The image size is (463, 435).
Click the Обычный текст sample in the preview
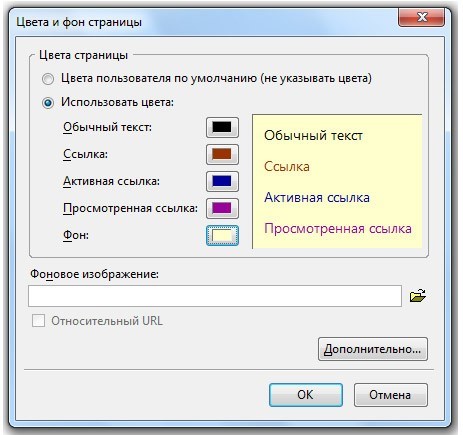tap(313, 136)
